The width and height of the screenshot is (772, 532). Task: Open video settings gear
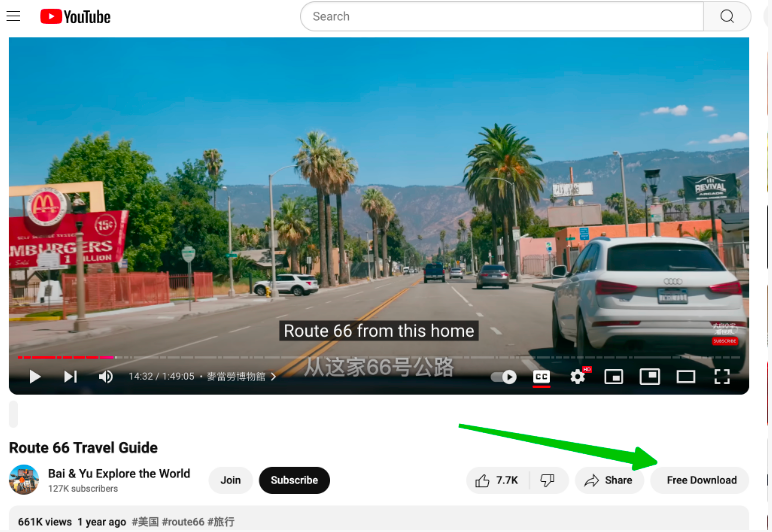pyautogui.click(x=578, y=377)
